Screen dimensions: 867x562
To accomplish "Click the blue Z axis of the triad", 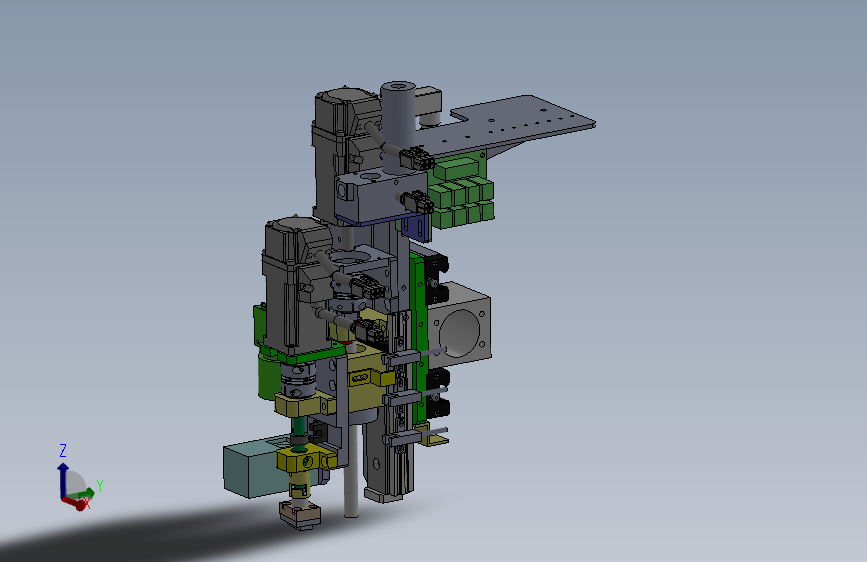I will pos(62,480).
